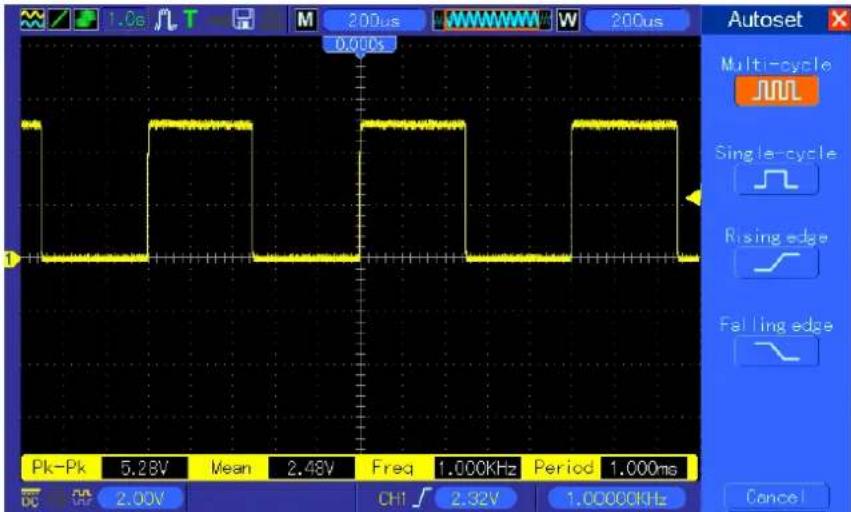Viewport: 851px width, 512px height.
Task: Click the waveform memory overview thumbnail
Action: (x=492, y=21)
